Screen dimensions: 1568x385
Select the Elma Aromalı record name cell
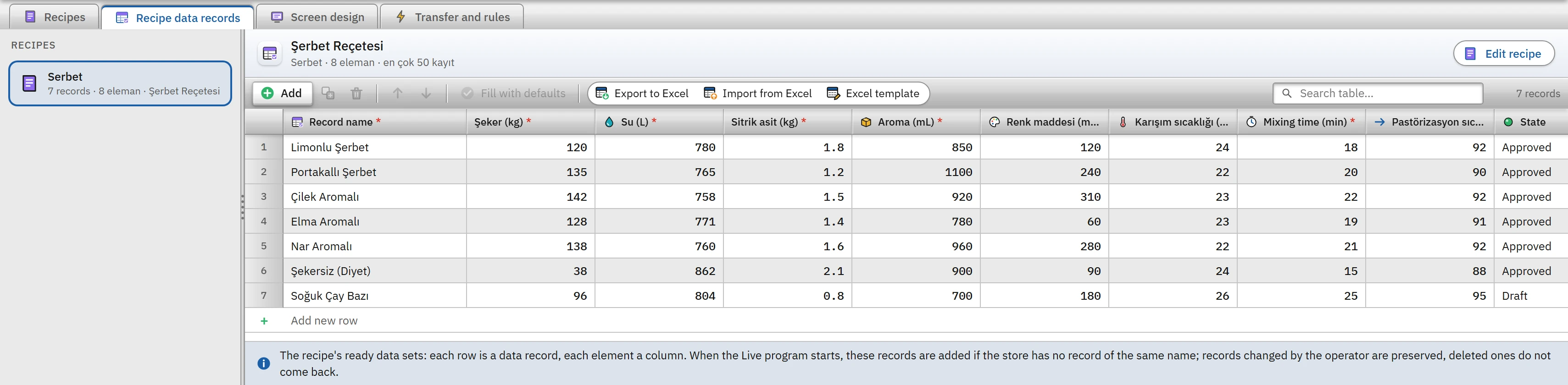375,221
